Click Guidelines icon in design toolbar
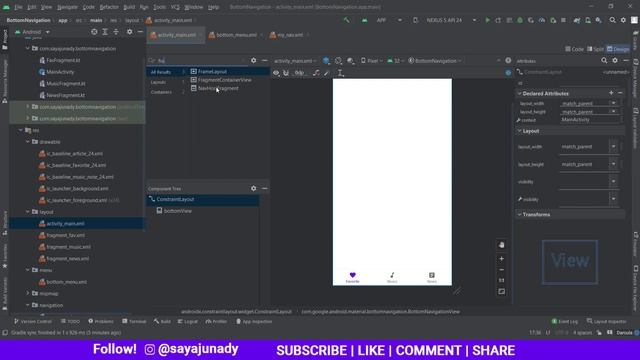The height and width of the screenshot is (360, 640). [340, 73]
